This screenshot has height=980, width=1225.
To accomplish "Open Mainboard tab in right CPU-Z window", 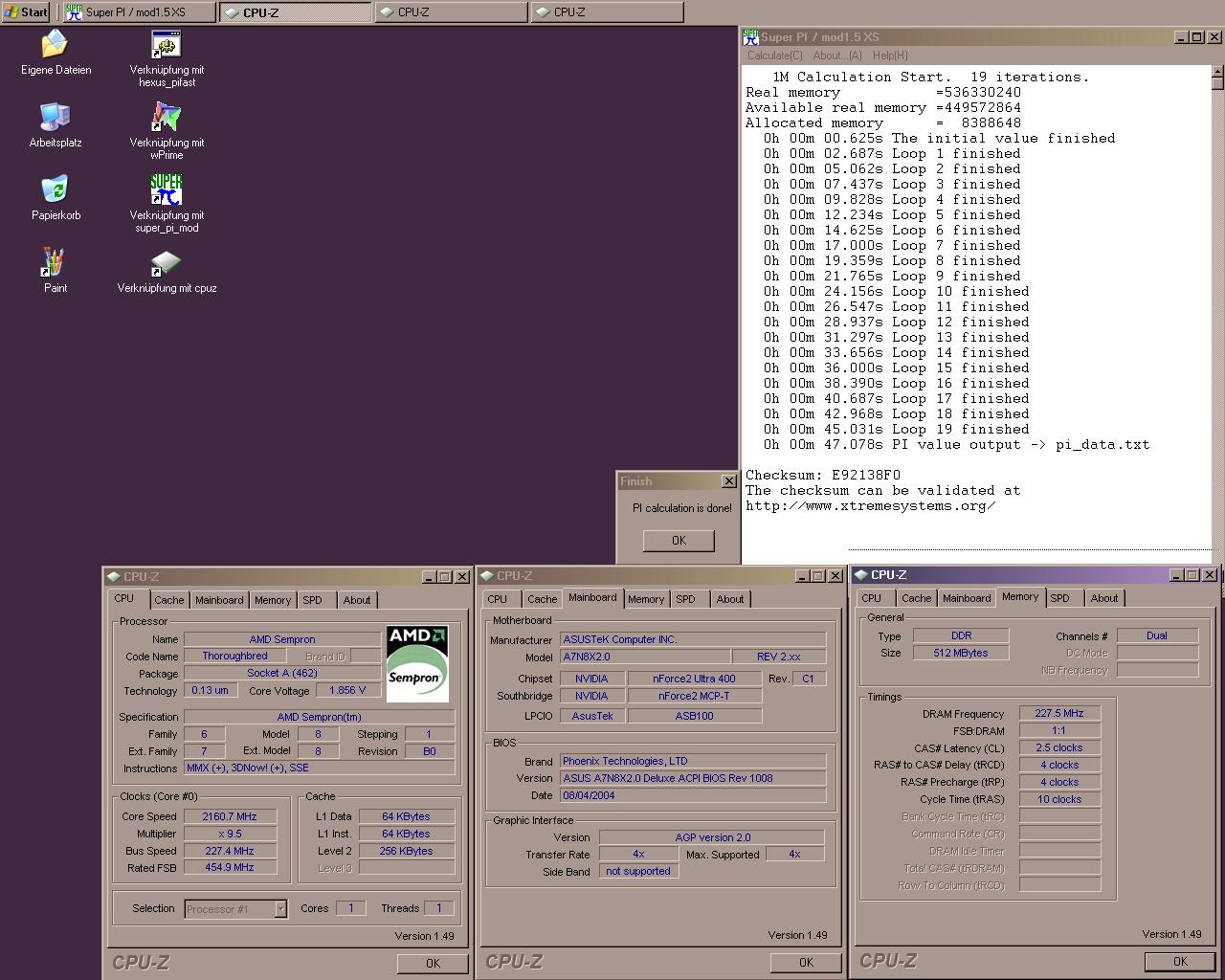I will [967, 598].
